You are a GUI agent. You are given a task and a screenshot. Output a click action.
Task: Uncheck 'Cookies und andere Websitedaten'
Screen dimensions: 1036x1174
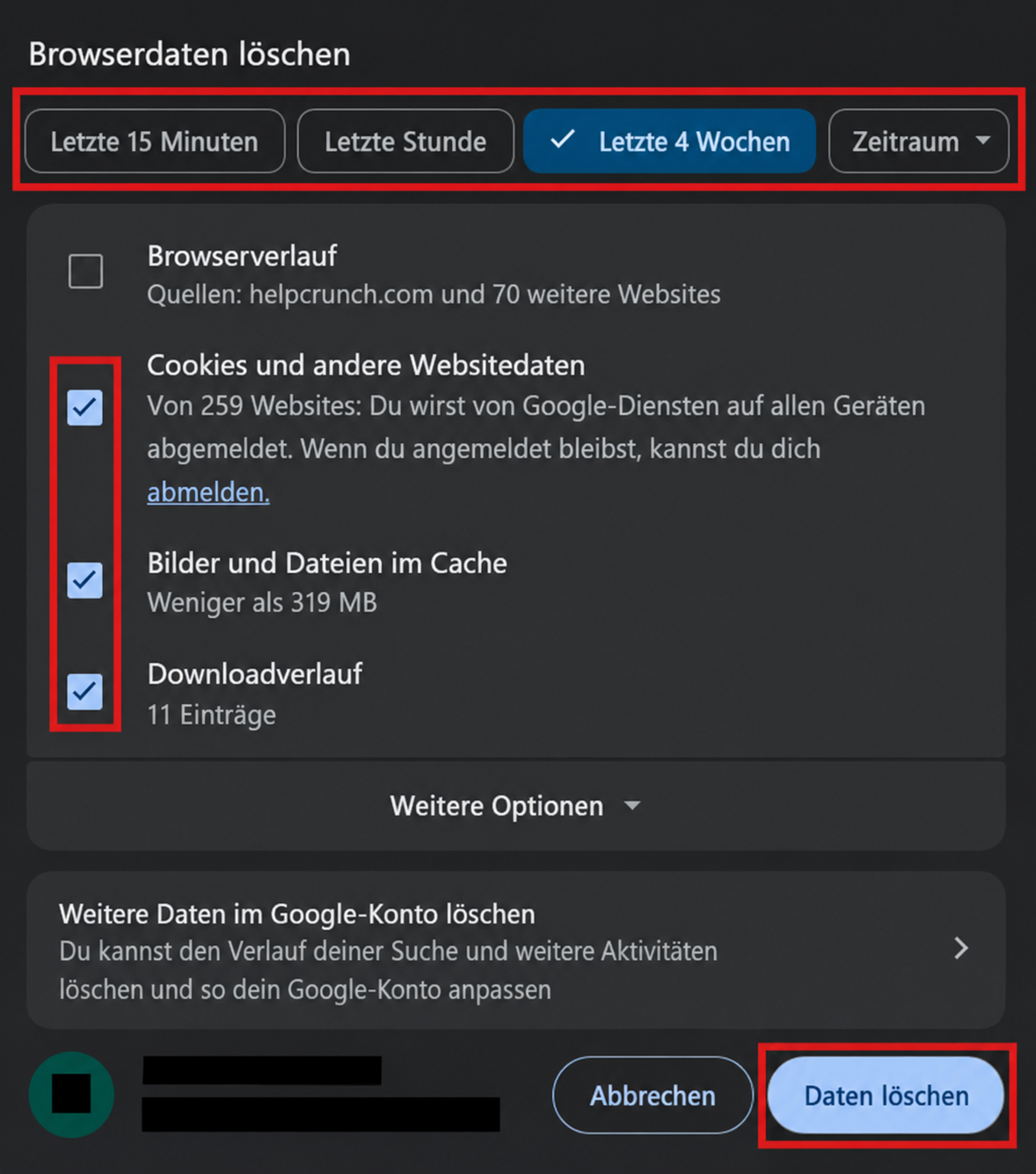pos(85,407)
